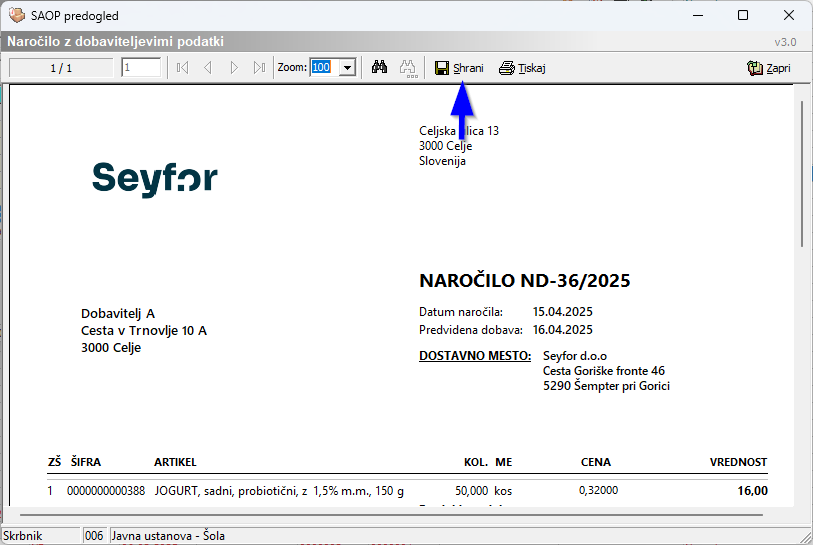Screen dimensions: 813x545
Task: Click the 5290 Šempter pri Gorici text
Action: (x=606, y=386)
